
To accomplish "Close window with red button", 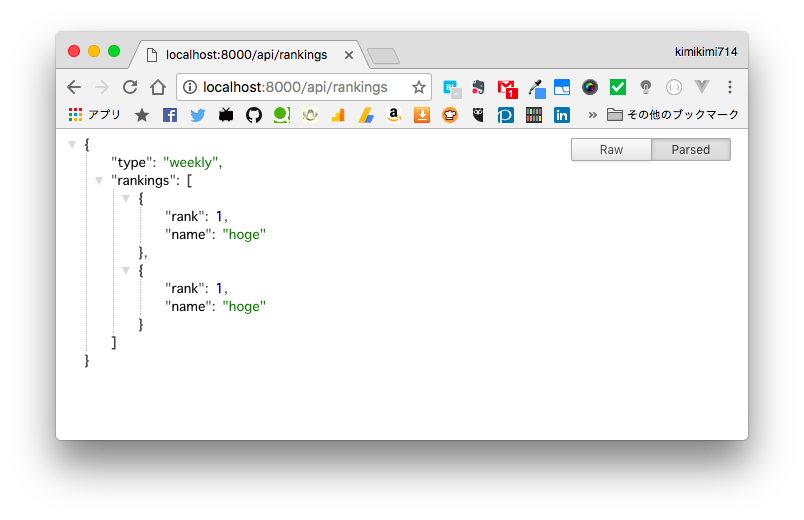I will pos(74,51).
